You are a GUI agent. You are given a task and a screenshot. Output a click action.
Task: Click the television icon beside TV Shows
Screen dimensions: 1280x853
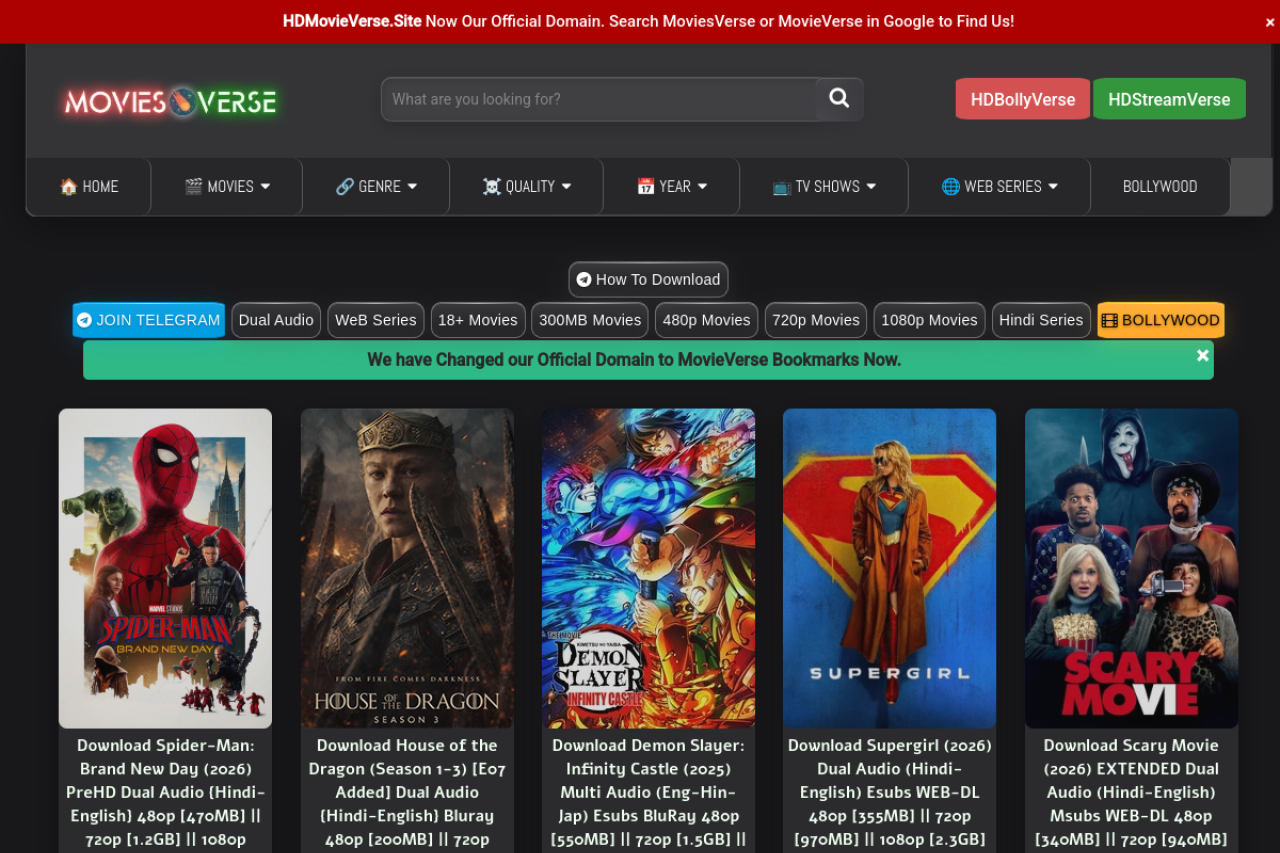pyautogui.click(x=781, y=186)
